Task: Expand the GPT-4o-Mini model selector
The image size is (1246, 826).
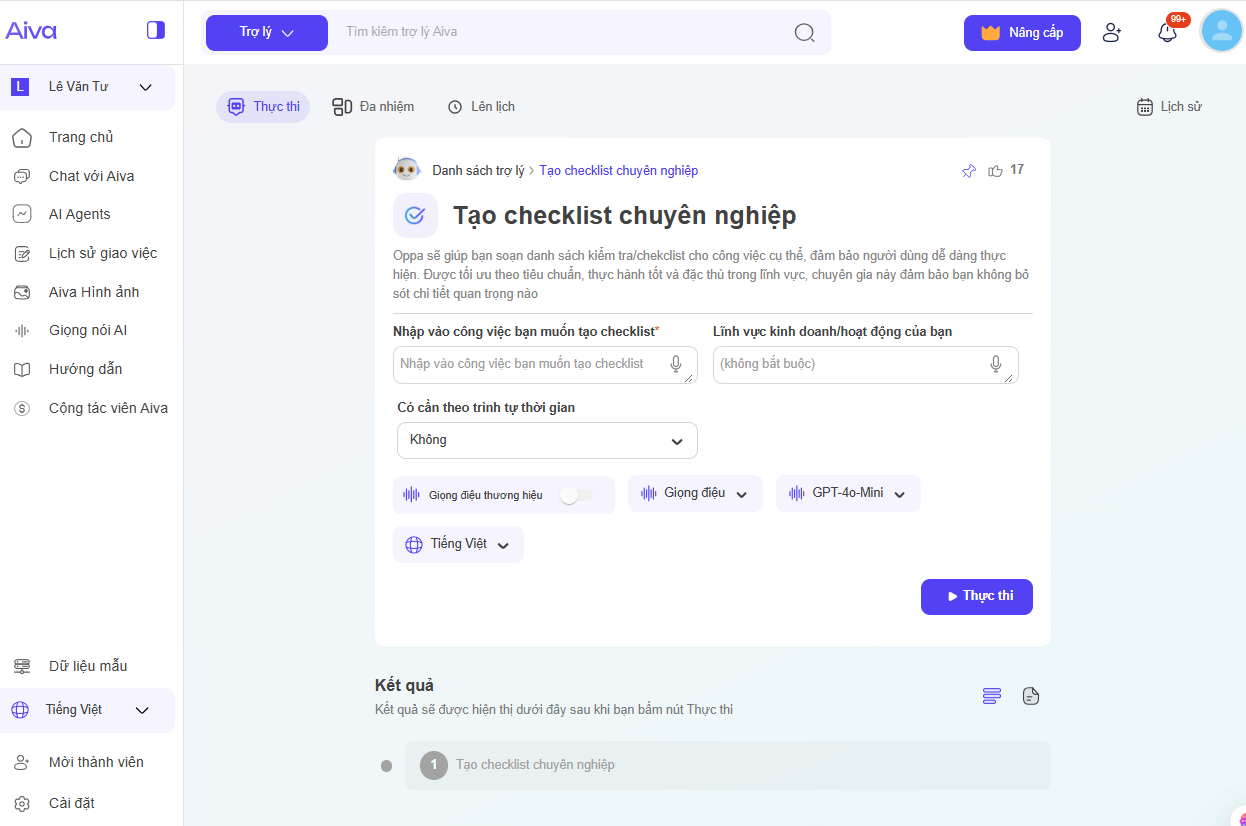Action: (847, 494)
